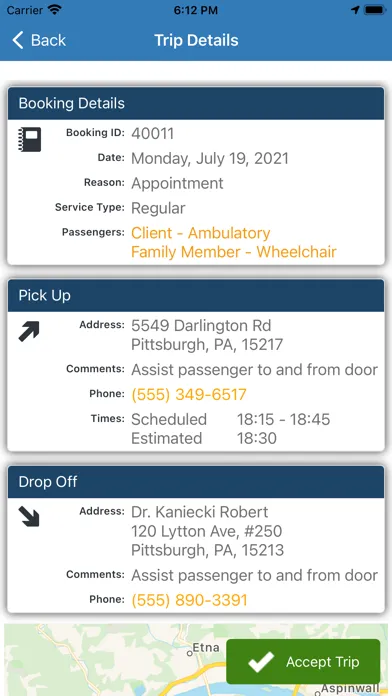Tap the Back chevron arrow icon
The height and width of the screenshot is (696, 392).
click(x=17, y=40)
